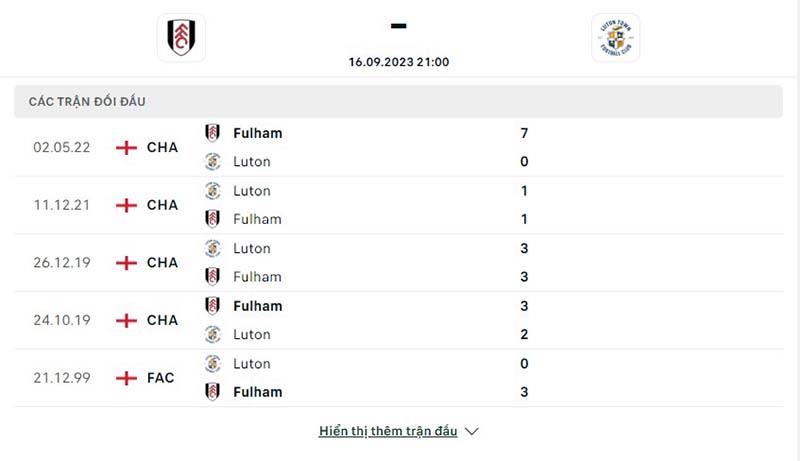Click the Luton team name in 11.12.21 match
800x461 pixels.
click(x=251, y=190)
